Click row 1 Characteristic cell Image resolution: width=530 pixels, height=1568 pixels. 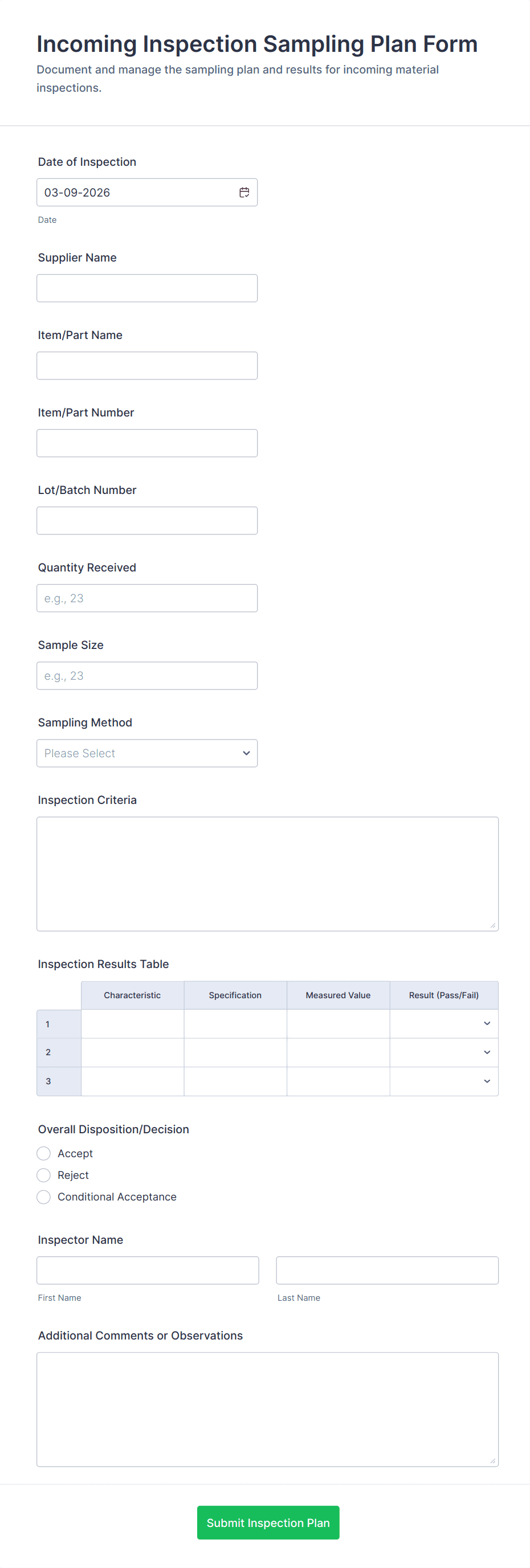coord(132,1024)
